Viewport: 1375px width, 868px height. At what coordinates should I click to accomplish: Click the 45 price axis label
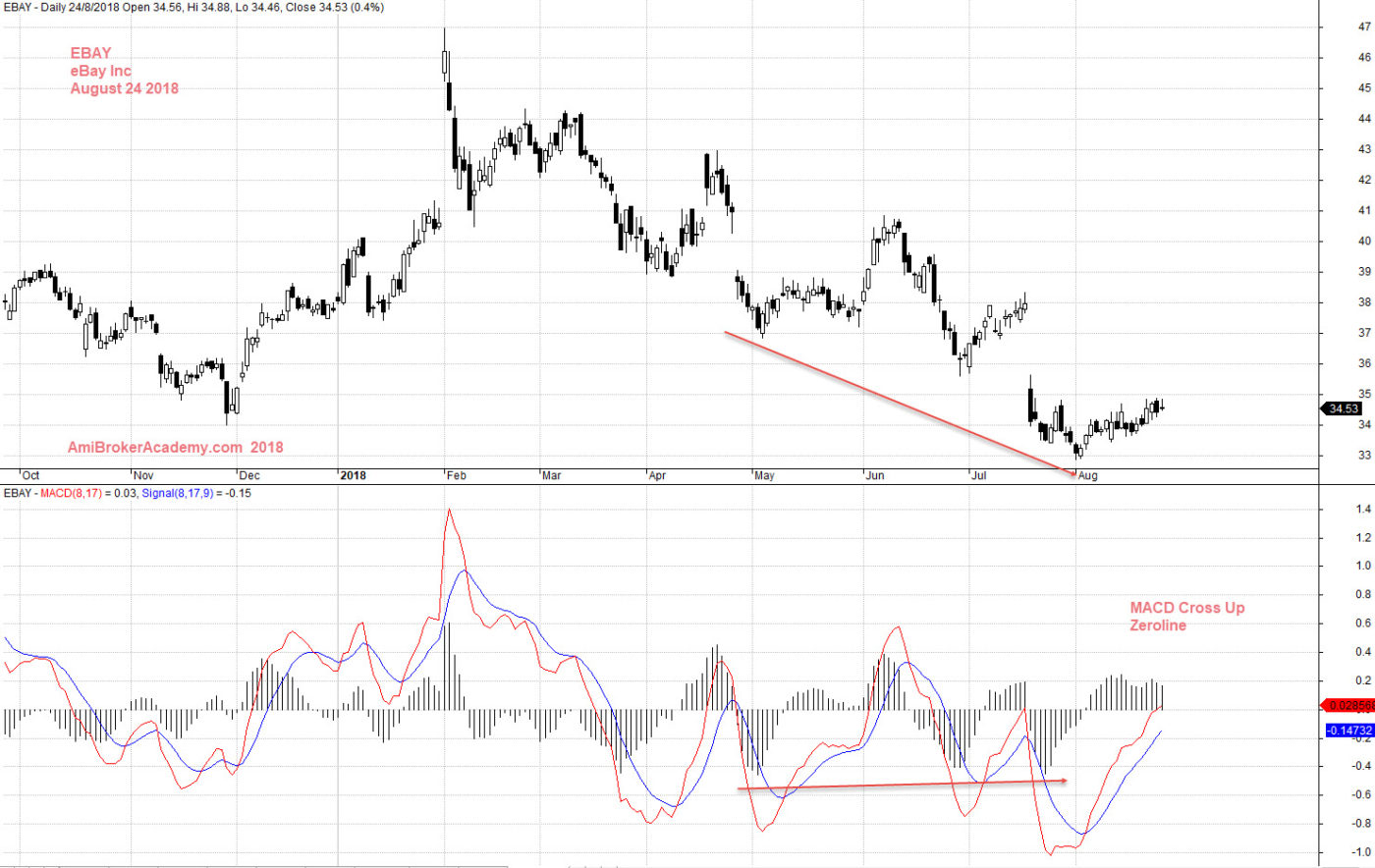(x=1364, y=88)
